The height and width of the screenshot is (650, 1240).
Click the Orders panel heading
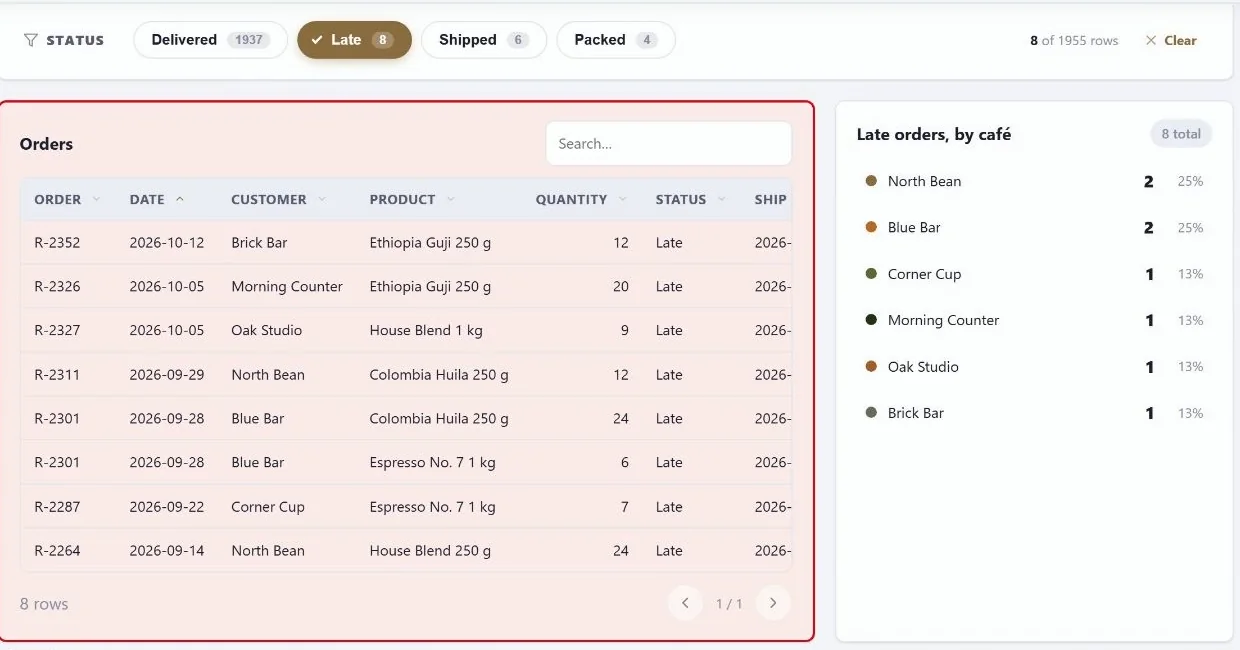[x=46, y=144]
